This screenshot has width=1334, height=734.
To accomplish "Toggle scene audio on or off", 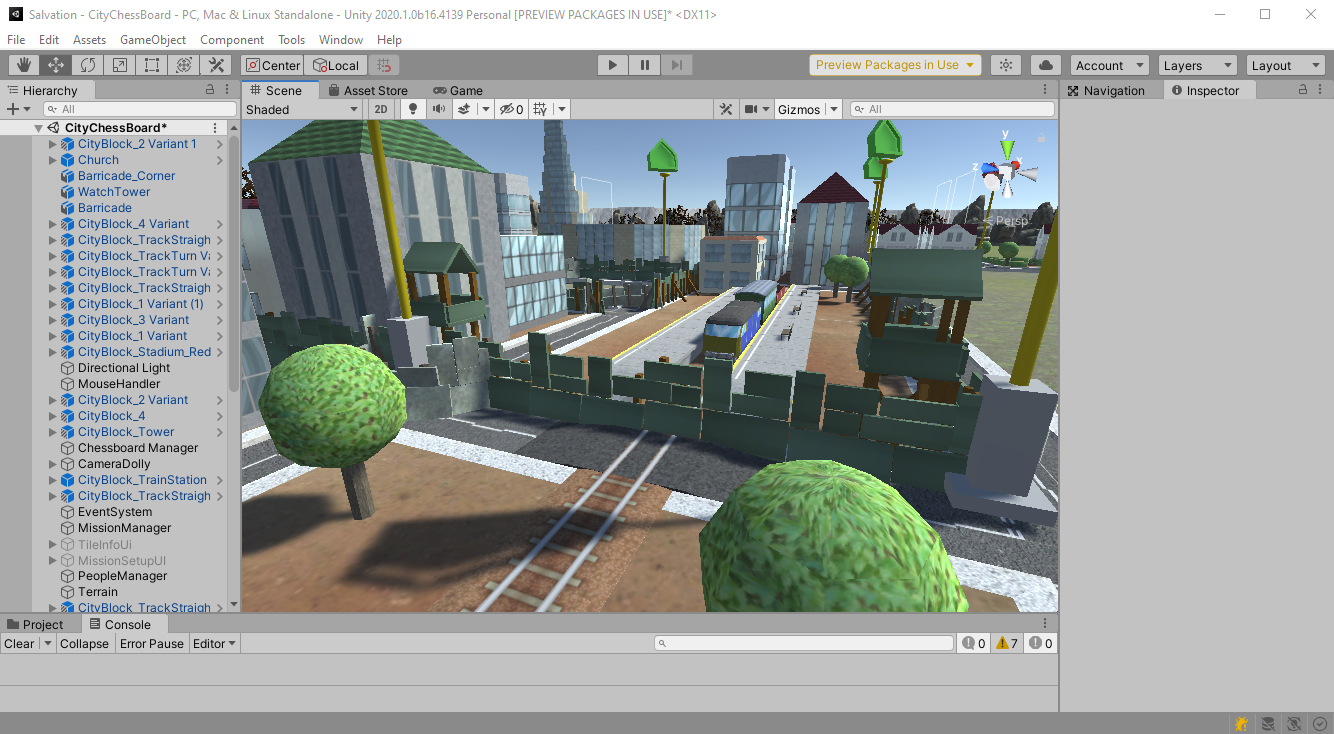I will coord(438,109).
